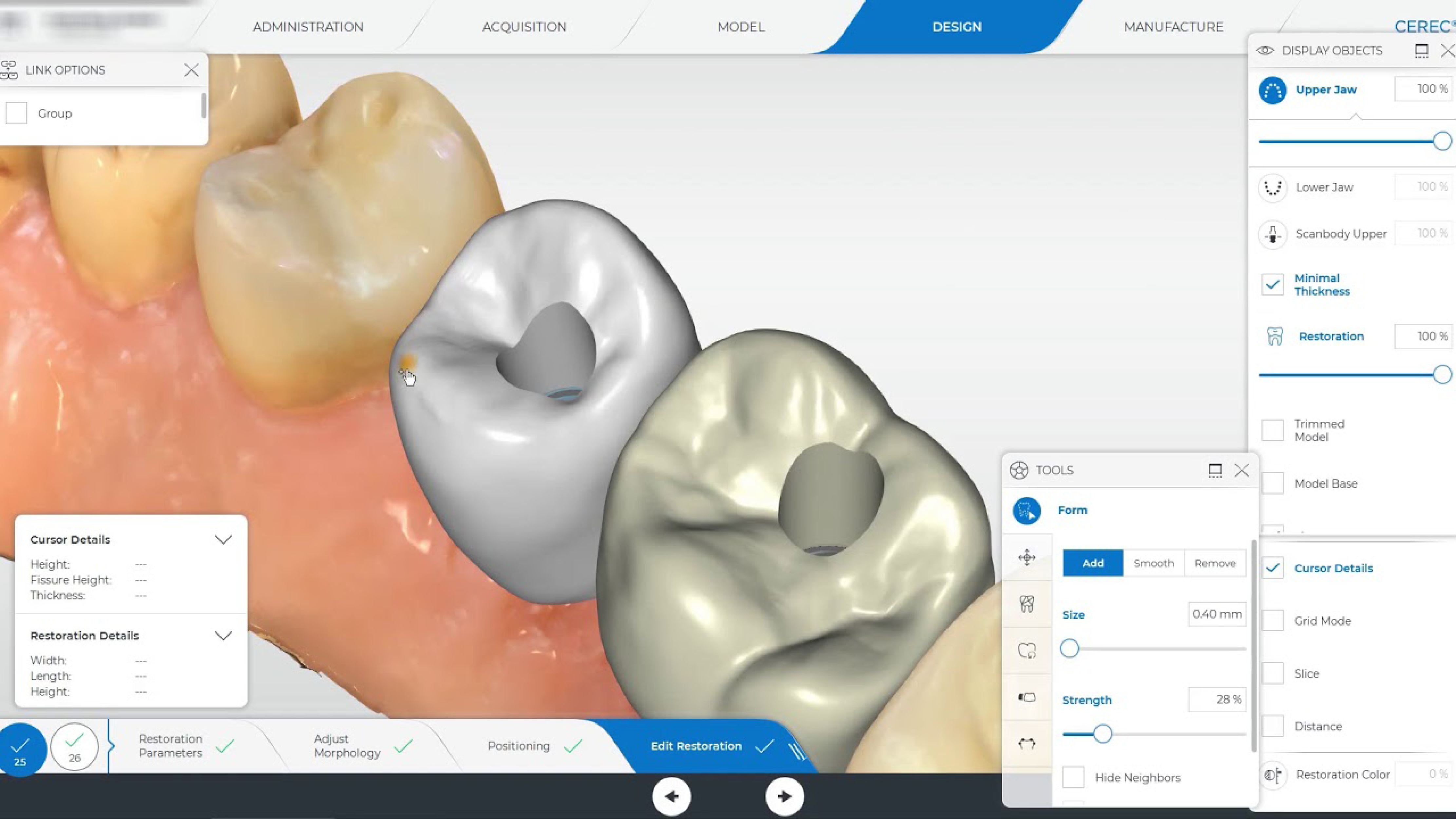The height and width of the screenshot is (819, 1456).
Task: Open the Adjust Morphology step
Action: 347,746
